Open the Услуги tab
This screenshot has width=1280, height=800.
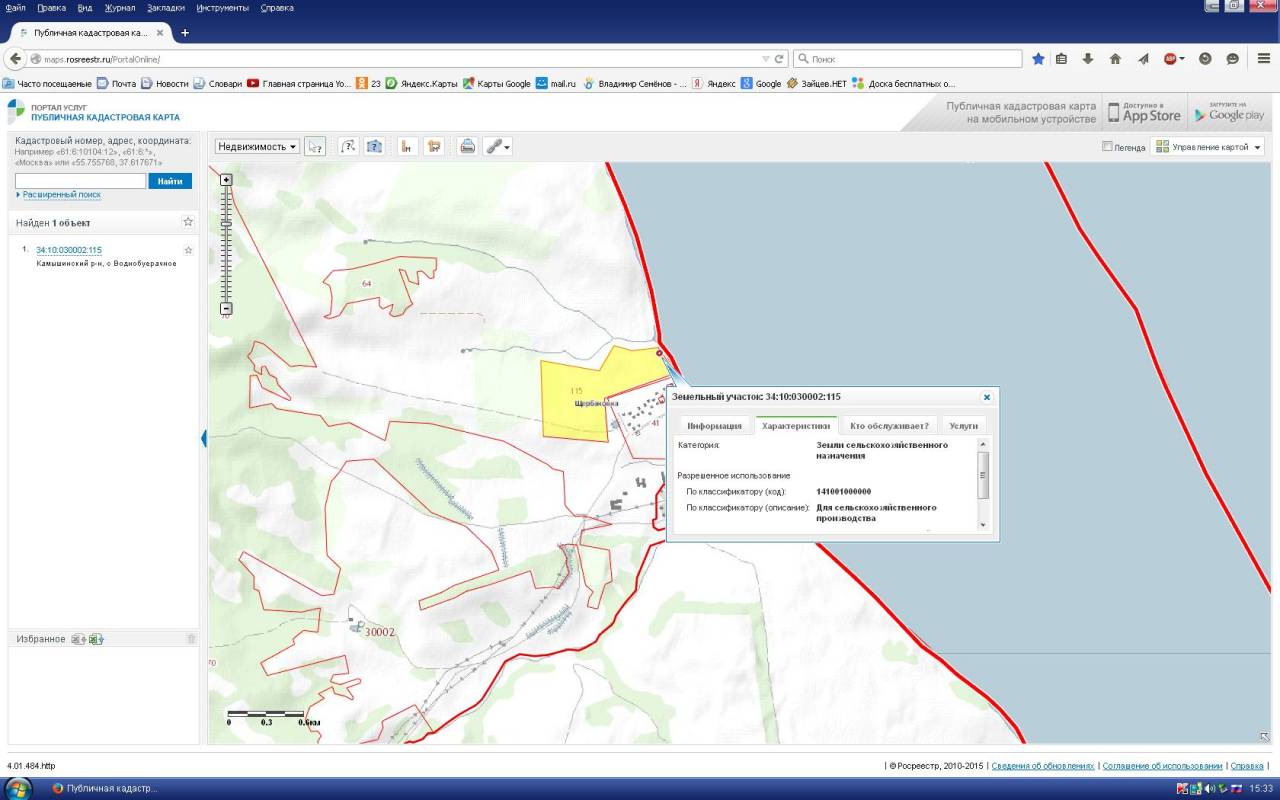click(x=964, y=426)
